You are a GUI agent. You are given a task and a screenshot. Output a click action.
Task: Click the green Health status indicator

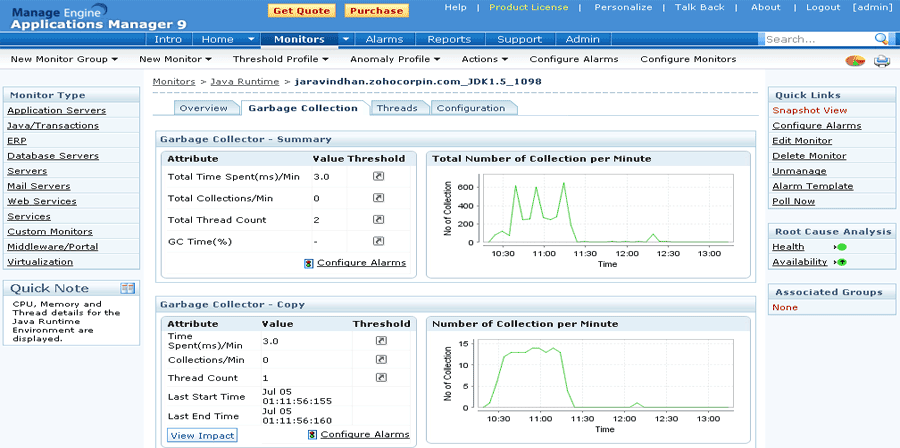[840, 247]
